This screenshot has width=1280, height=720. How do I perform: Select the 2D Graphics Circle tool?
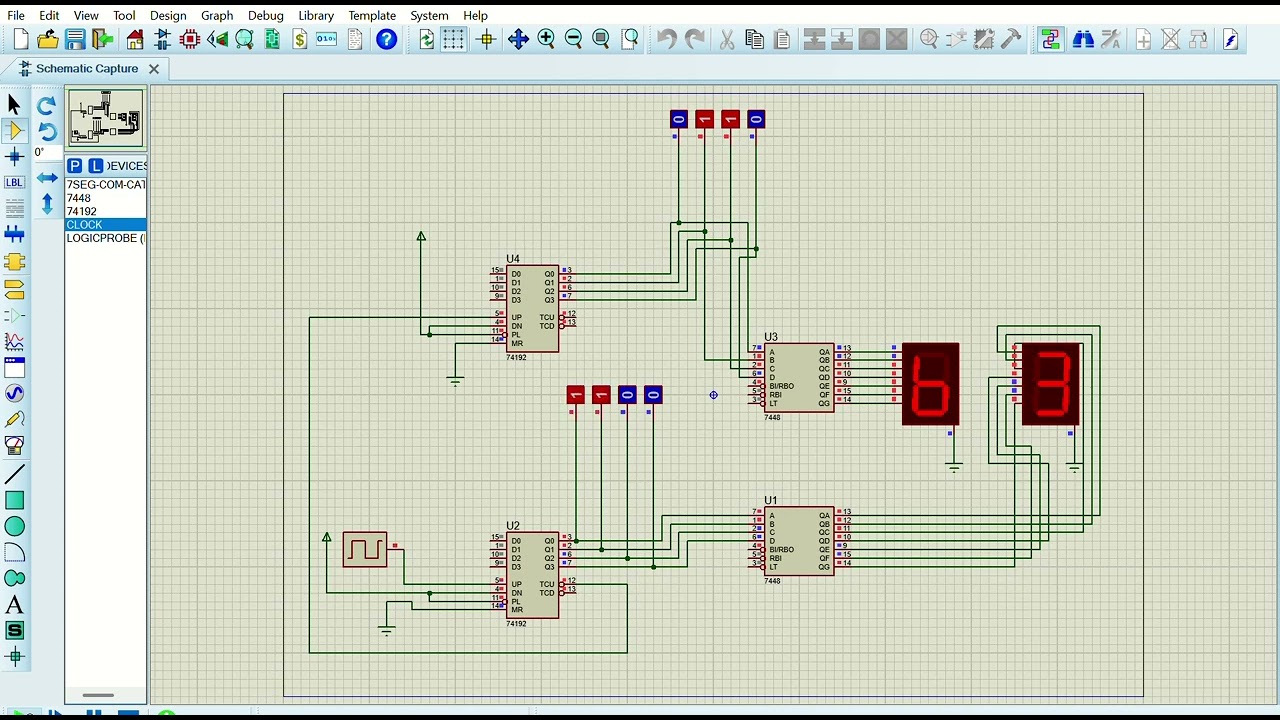coord(14,526)
